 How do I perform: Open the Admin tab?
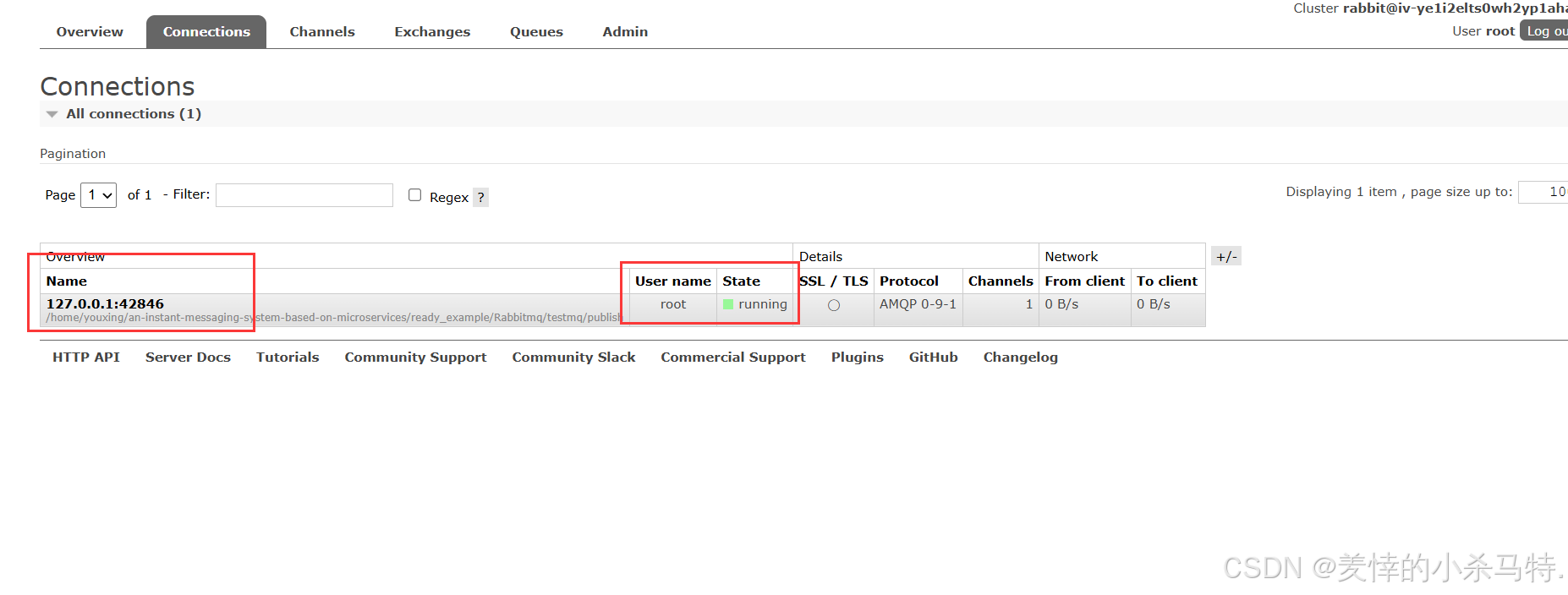click(x=625, y=32)
